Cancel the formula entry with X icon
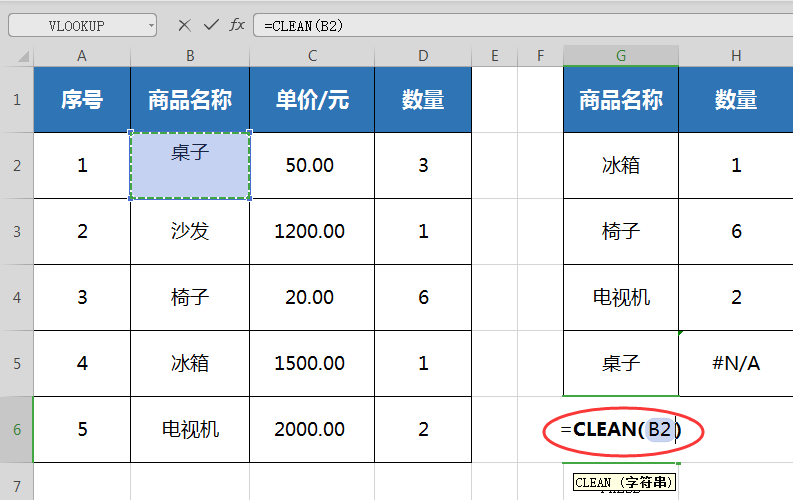 pyautogui.click(x=185, y=25)
